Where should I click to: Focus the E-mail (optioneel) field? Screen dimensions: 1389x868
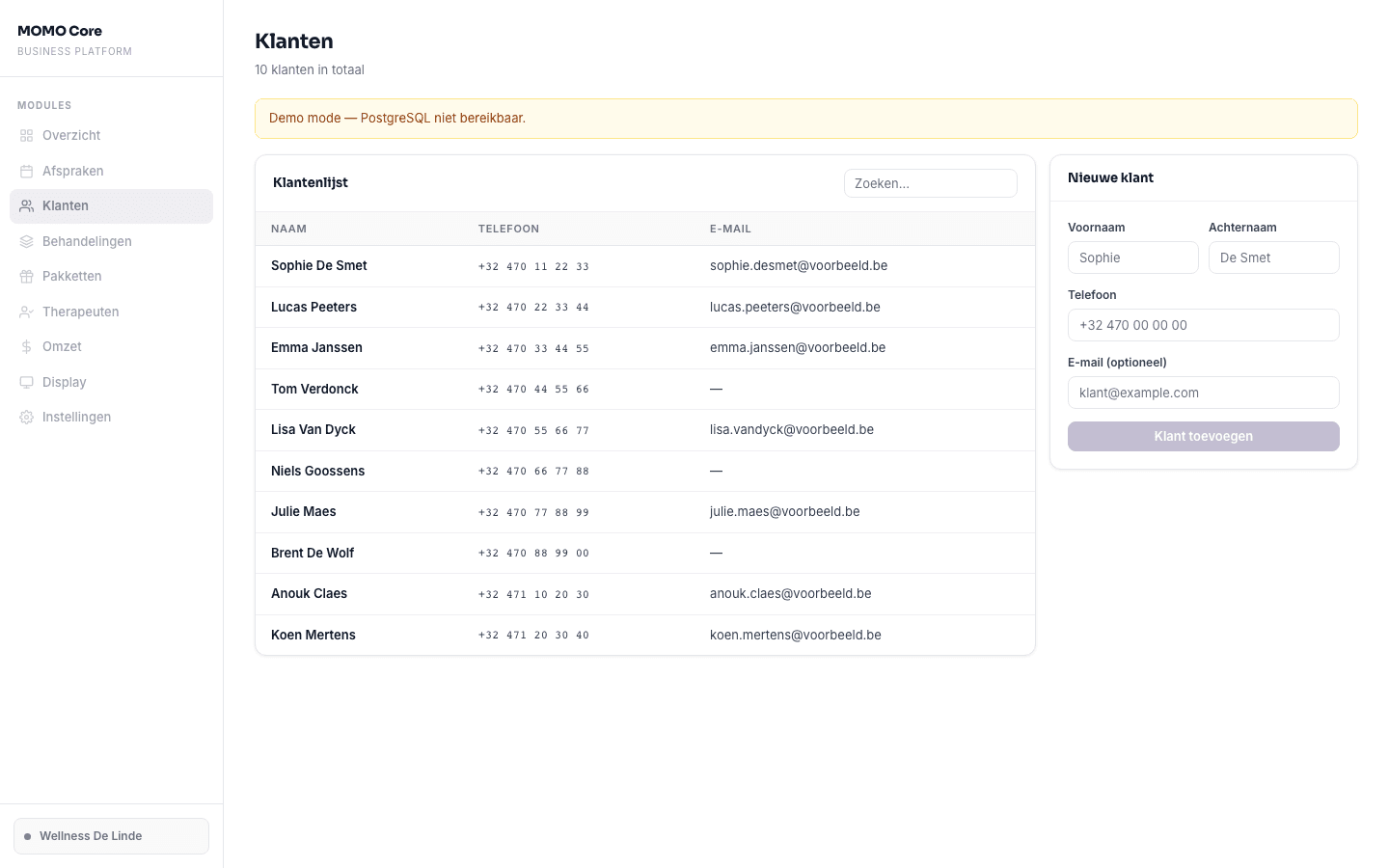1203,393
